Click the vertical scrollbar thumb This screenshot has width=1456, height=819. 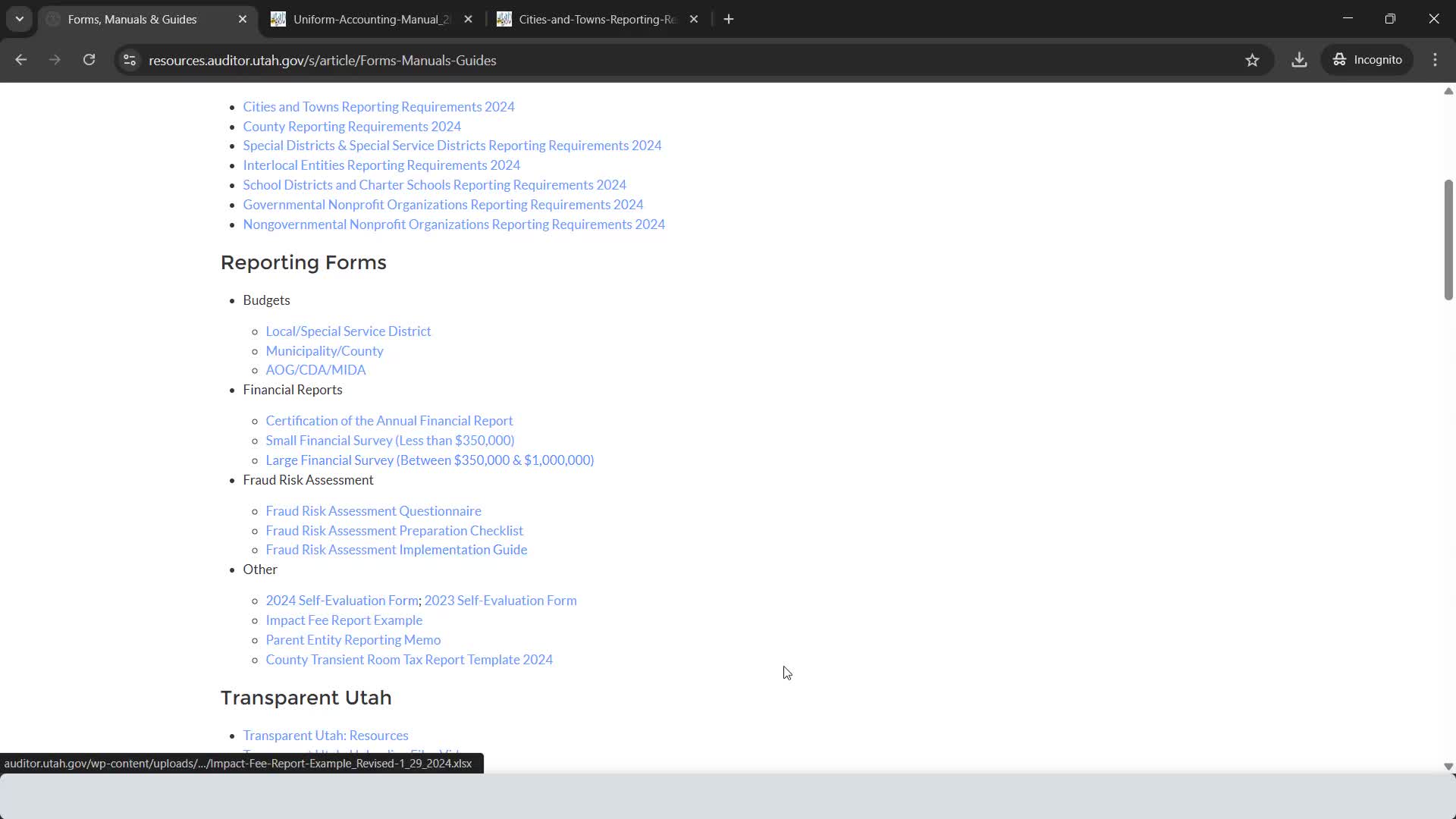[1448, 239]
